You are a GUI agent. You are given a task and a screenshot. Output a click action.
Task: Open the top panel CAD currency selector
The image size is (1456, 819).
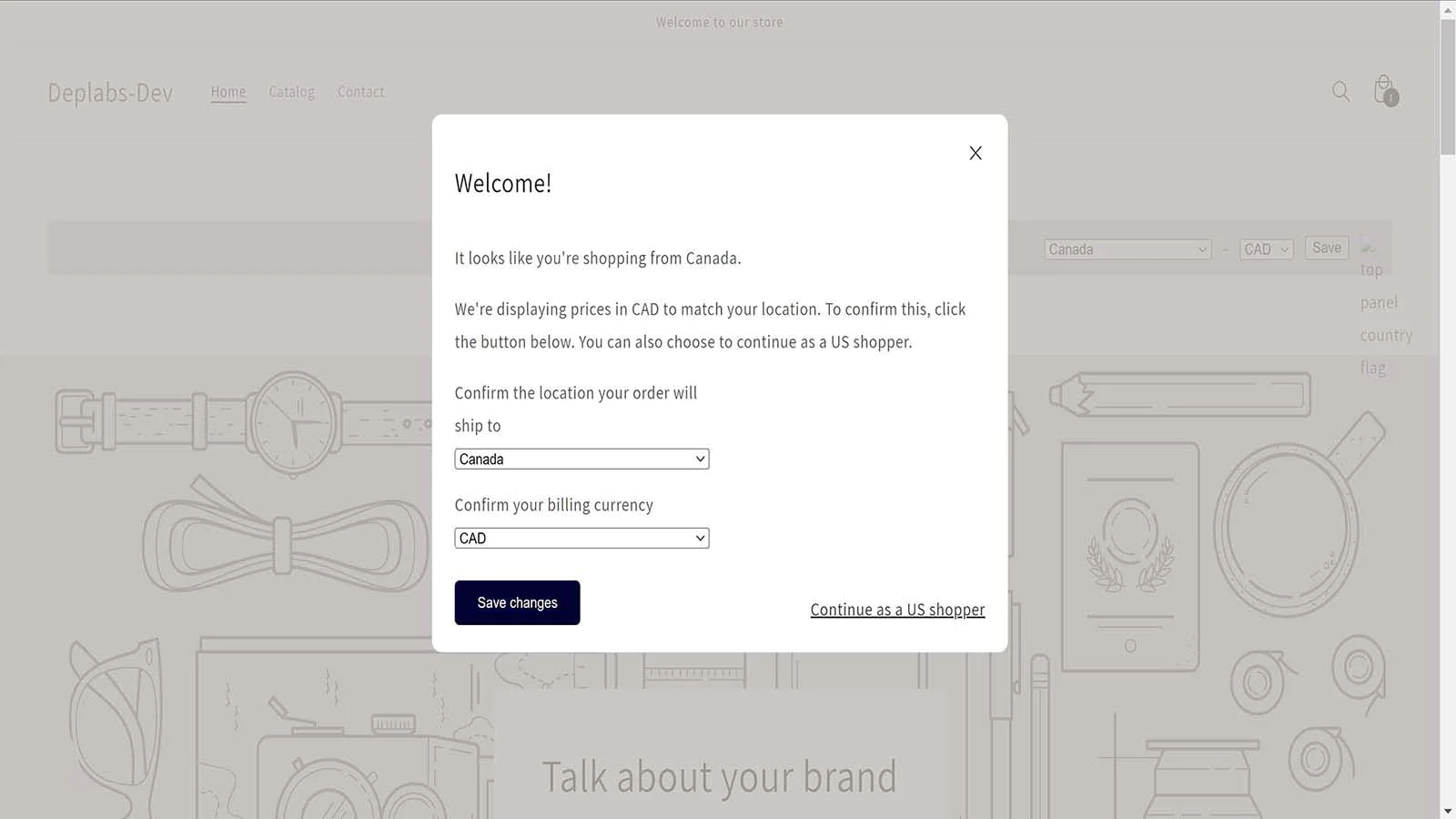tap(1266, 249)
